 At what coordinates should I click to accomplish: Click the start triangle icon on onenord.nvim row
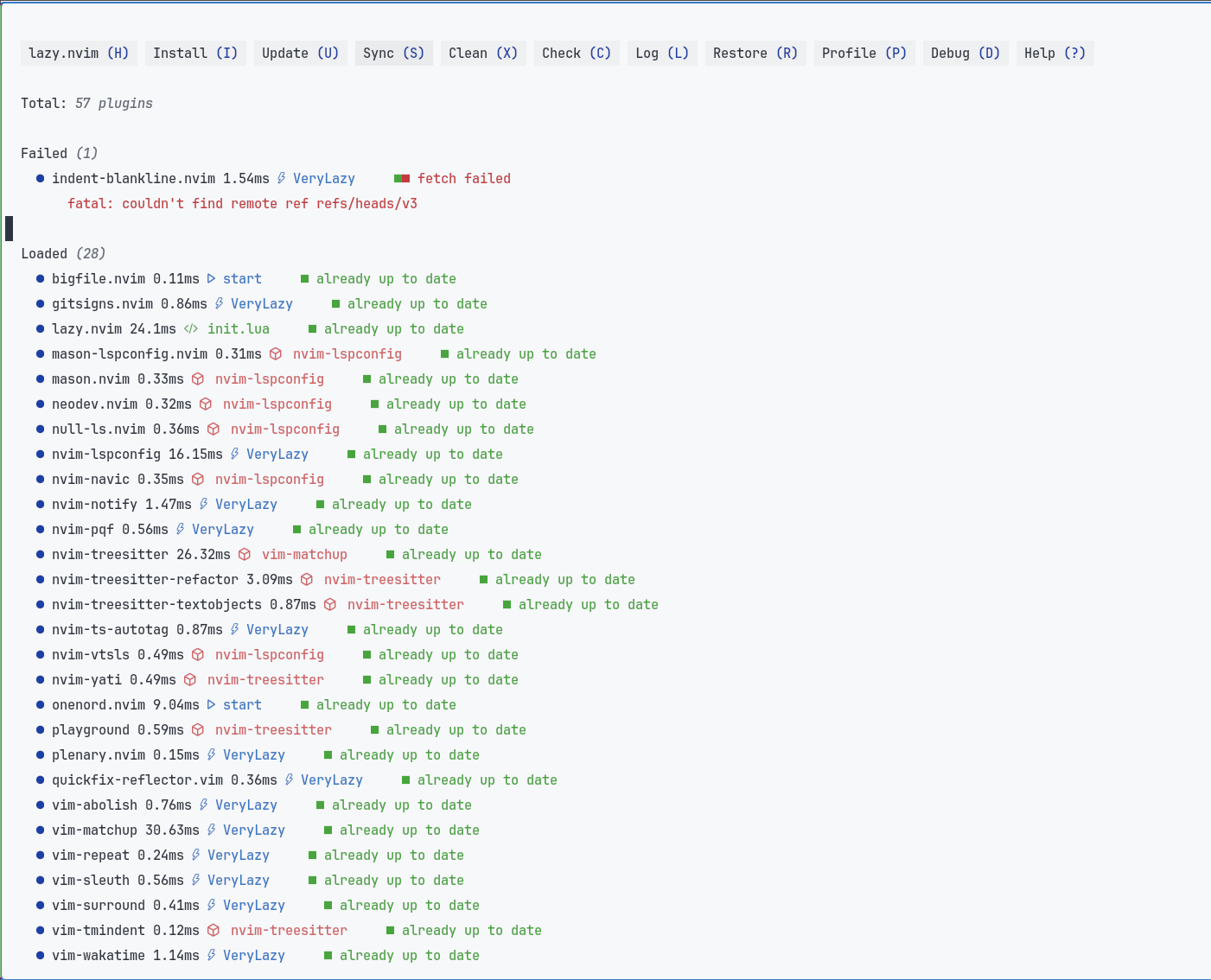pyautogui.click(x=211, y=704)
